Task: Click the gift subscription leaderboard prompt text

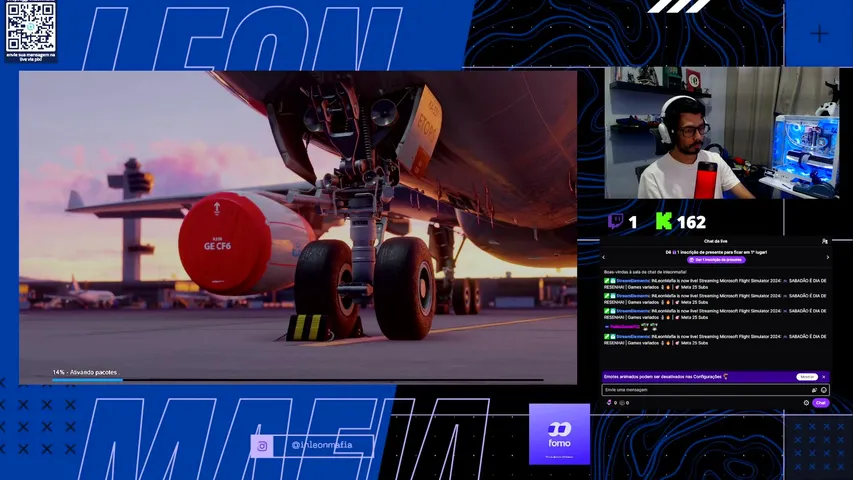Action: (716, 253)
